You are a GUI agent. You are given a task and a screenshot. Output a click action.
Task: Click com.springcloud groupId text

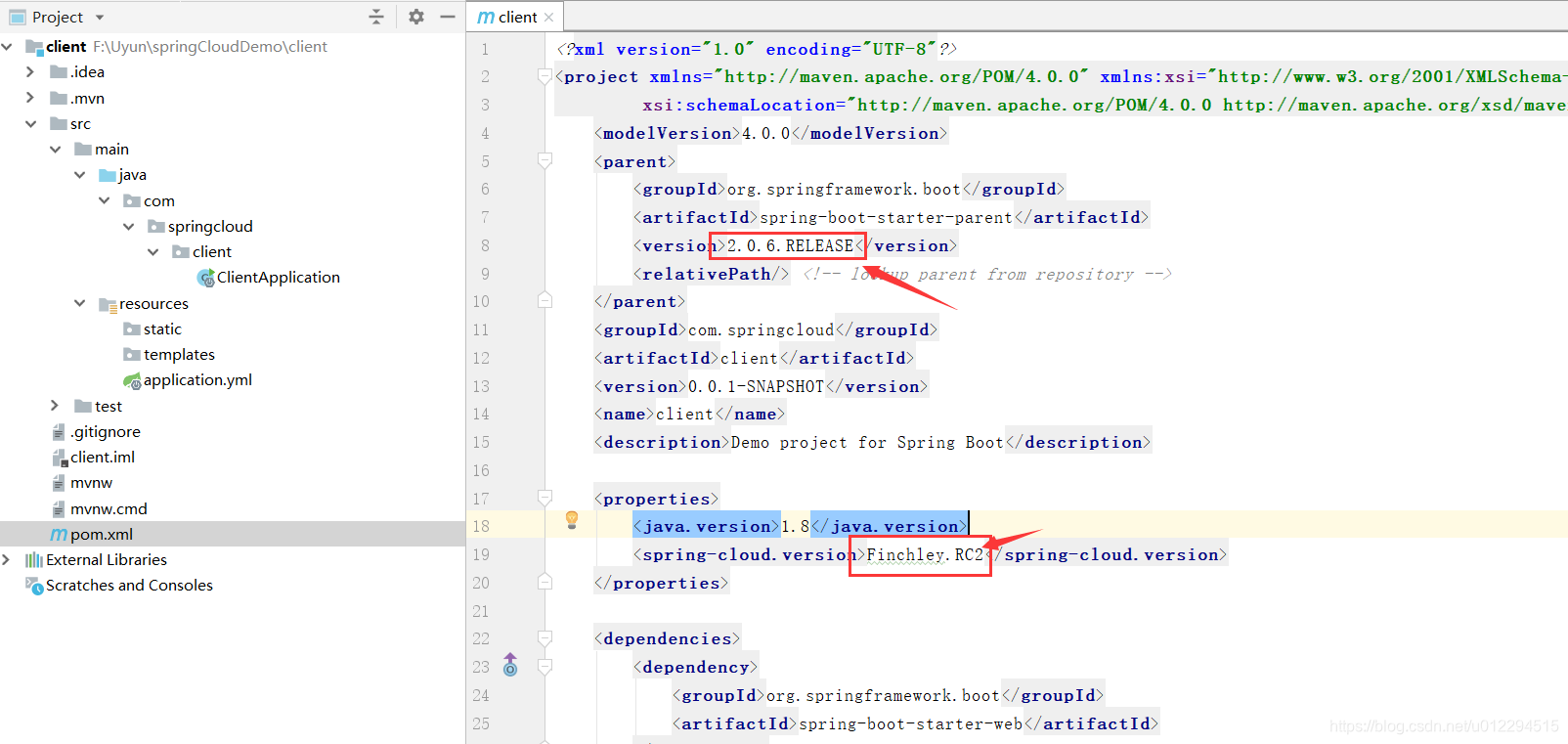pyautogui.click(x=762, y=329)
